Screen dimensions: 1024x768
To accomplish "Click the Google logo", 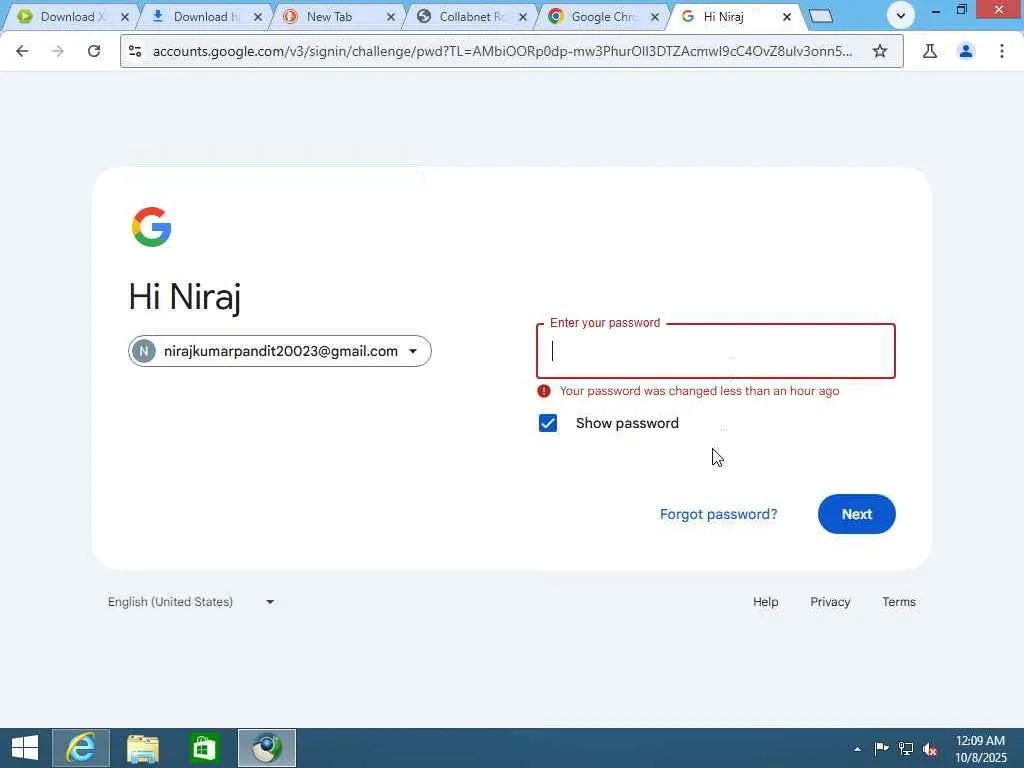I will coord(152,227).
